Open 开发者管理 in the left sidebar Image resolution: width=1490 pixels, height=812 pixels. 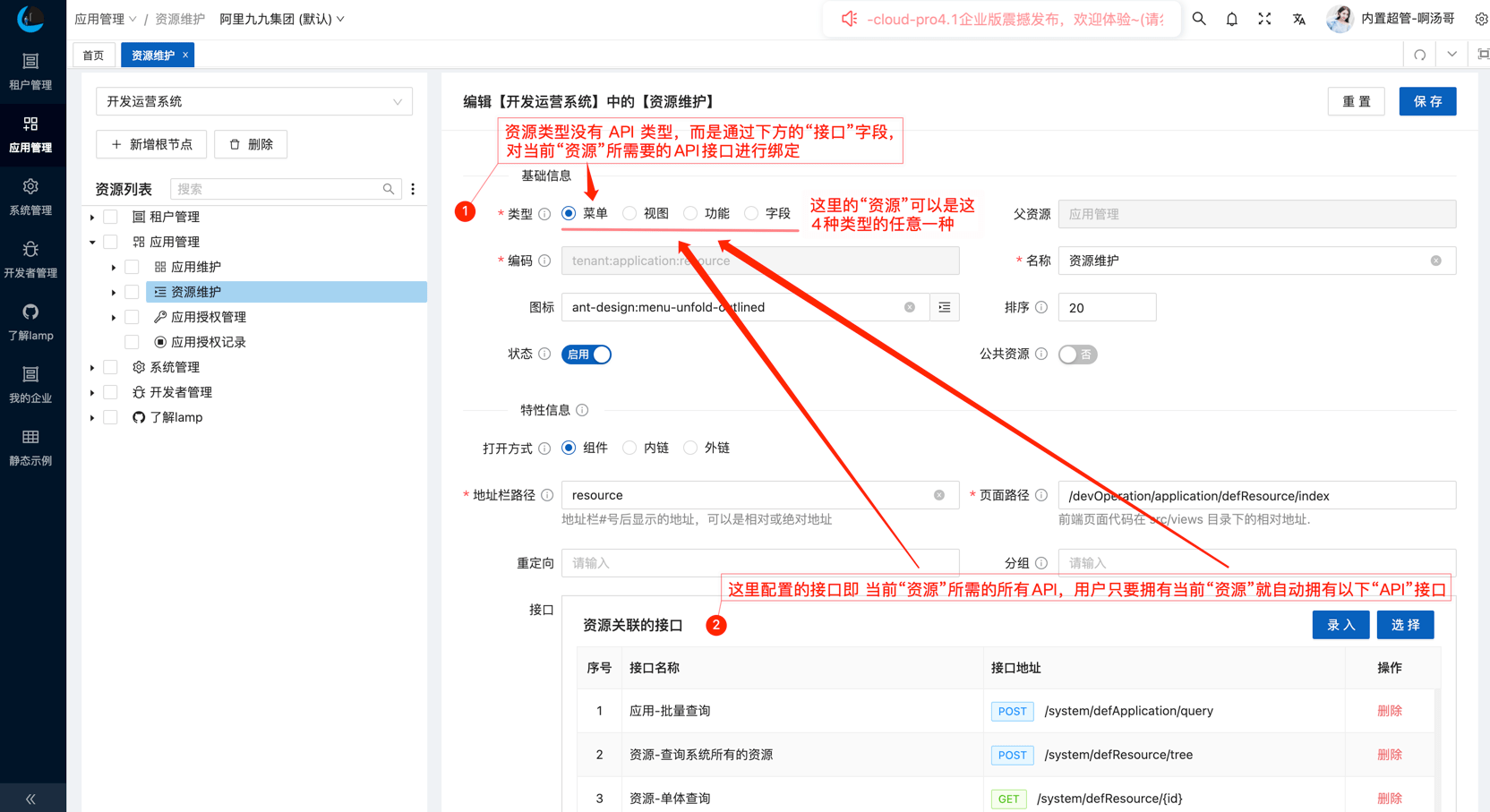point(30,260)
